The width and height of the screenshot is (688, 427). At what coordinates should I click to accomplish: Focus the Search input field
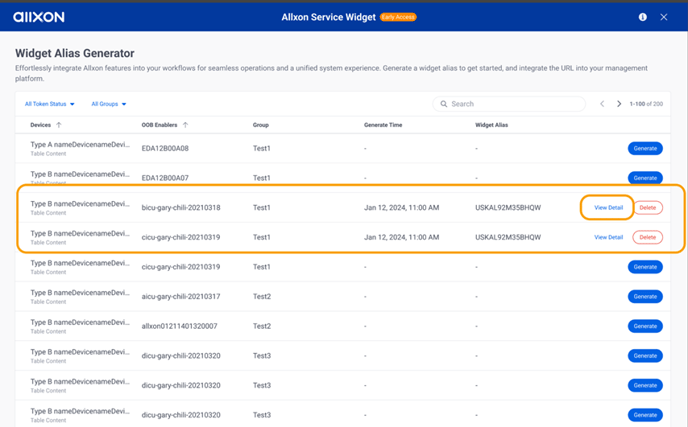[x=509, y=104]
